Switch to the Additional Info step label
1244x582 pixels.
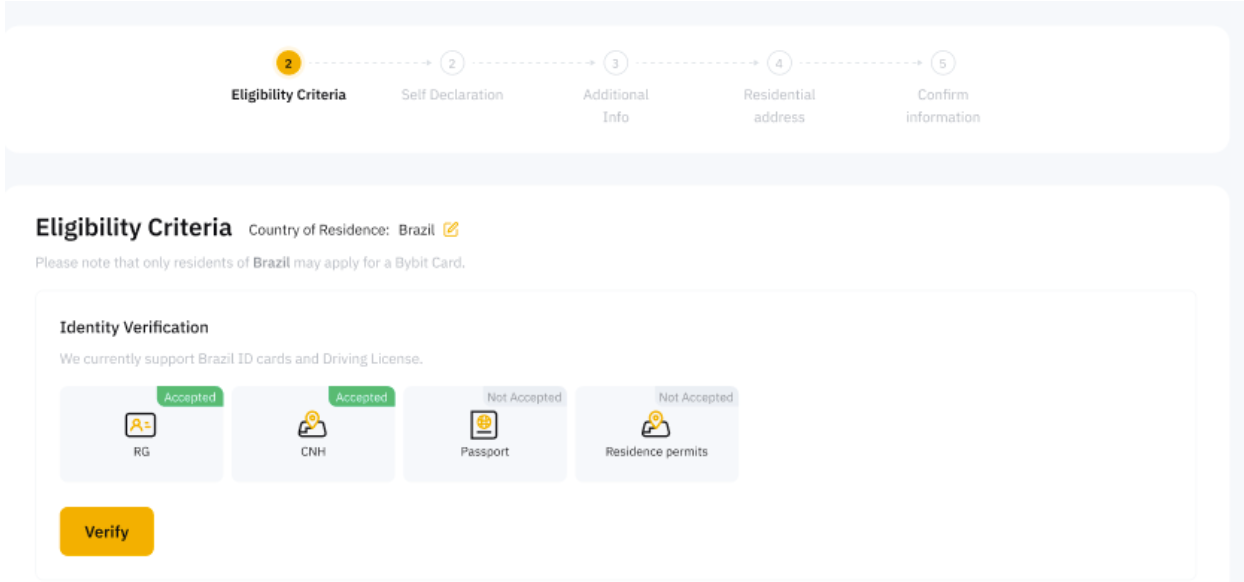click(615, 105)
